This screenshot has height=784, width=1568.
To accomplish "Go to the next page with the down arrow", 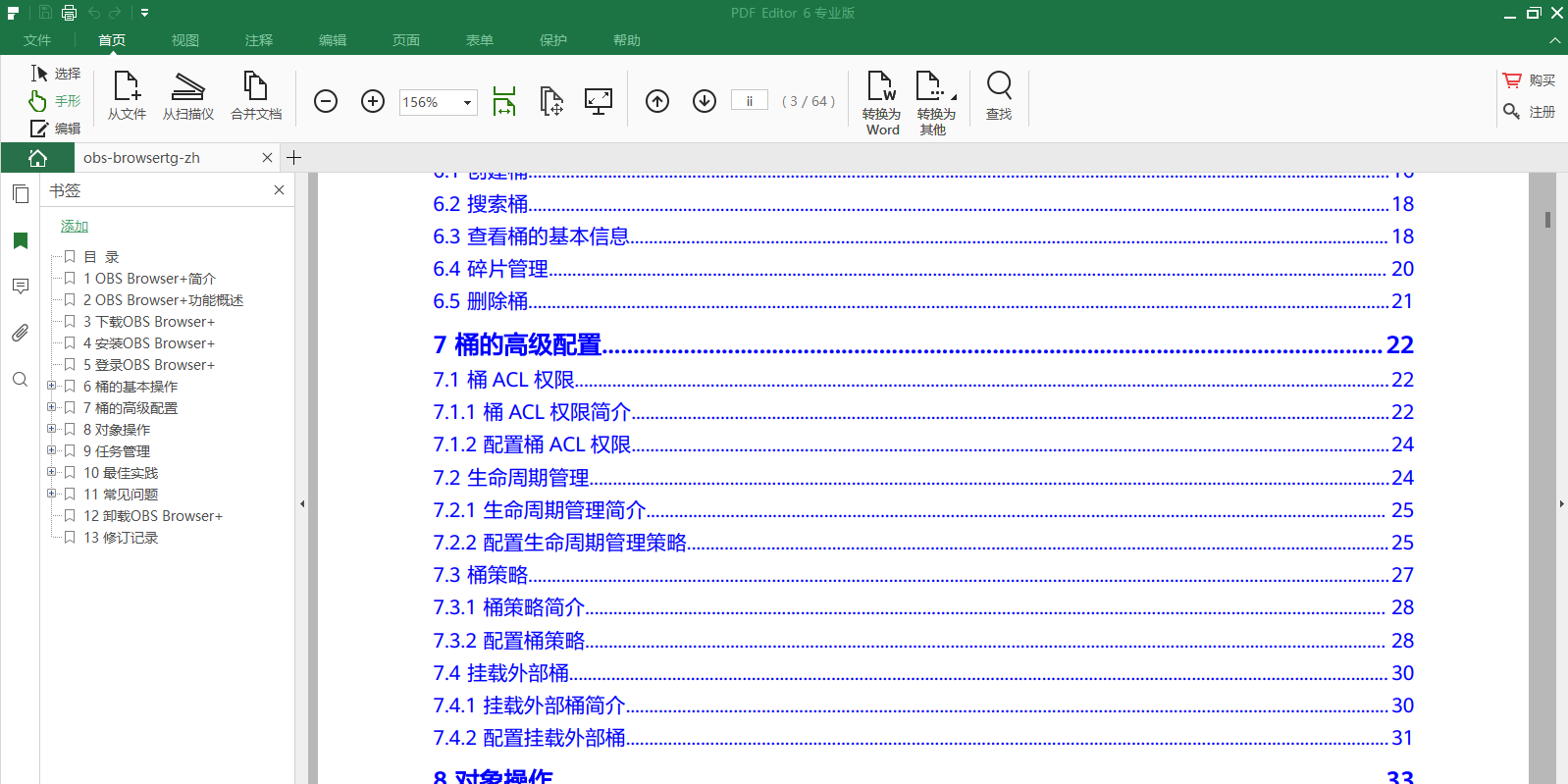I will coord(705,101).
